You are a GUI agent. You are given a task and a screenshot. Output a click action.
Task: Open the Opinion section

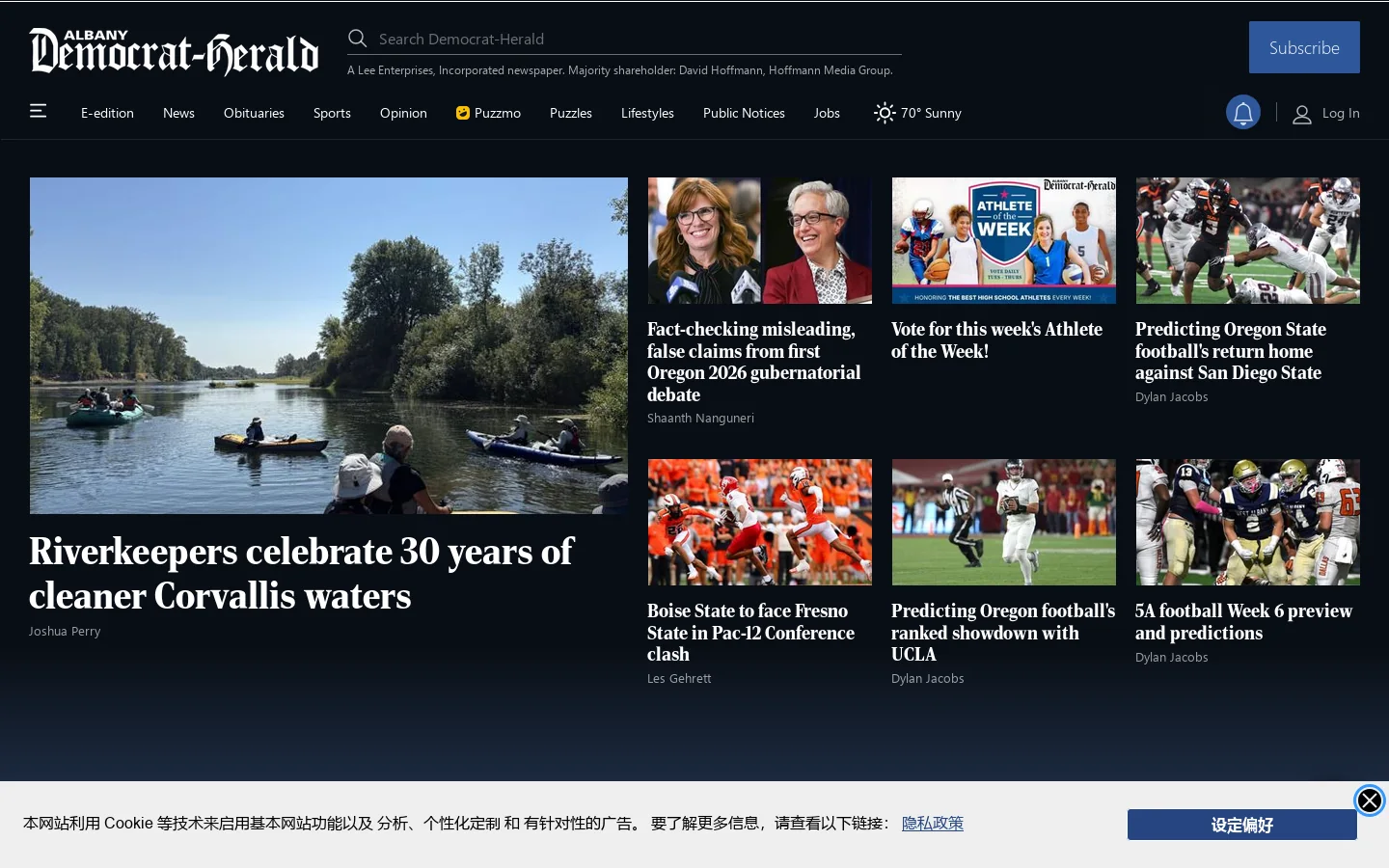[x=403, y=113]
